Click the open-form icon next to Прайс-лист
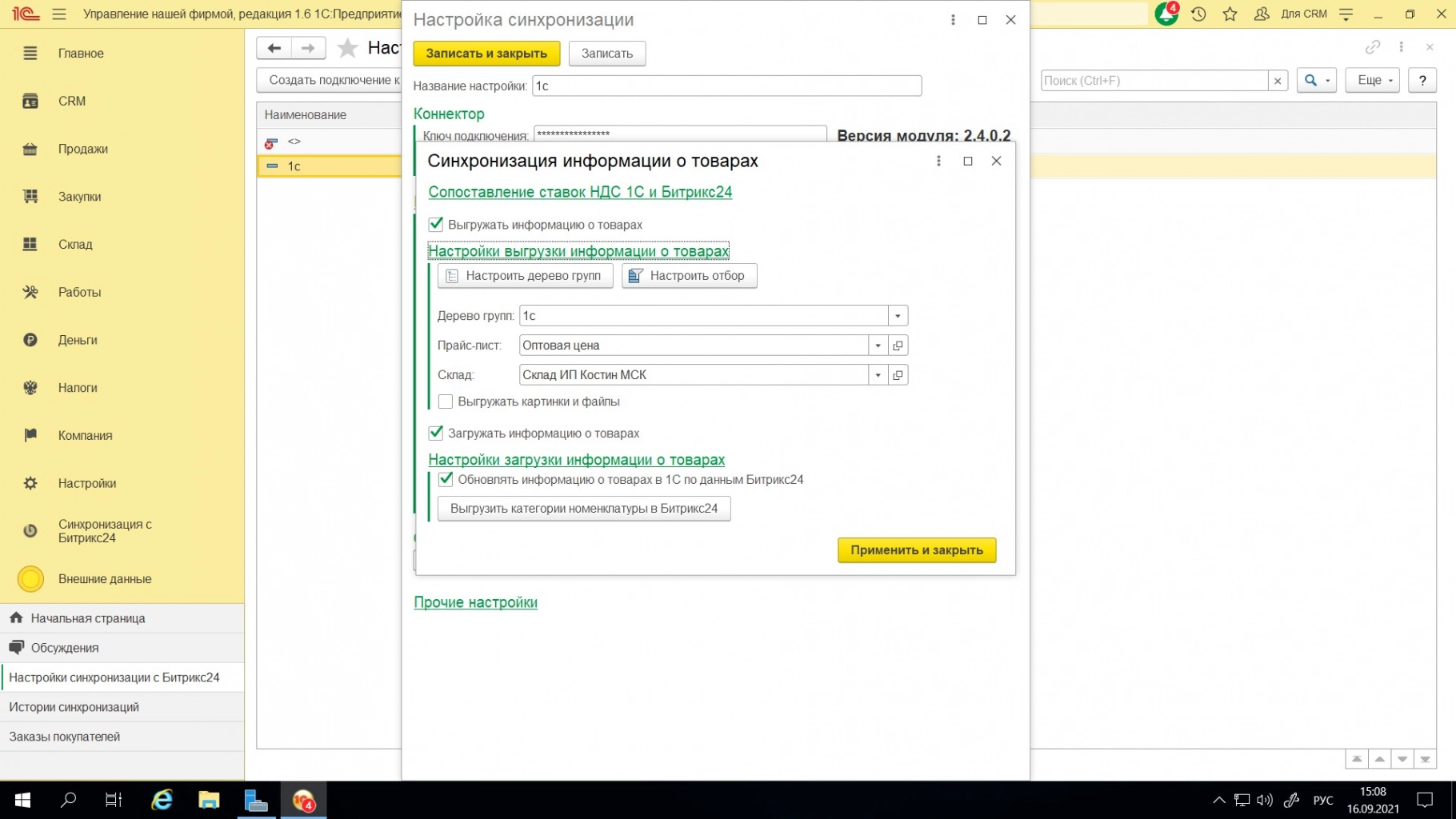 point(898,346)
